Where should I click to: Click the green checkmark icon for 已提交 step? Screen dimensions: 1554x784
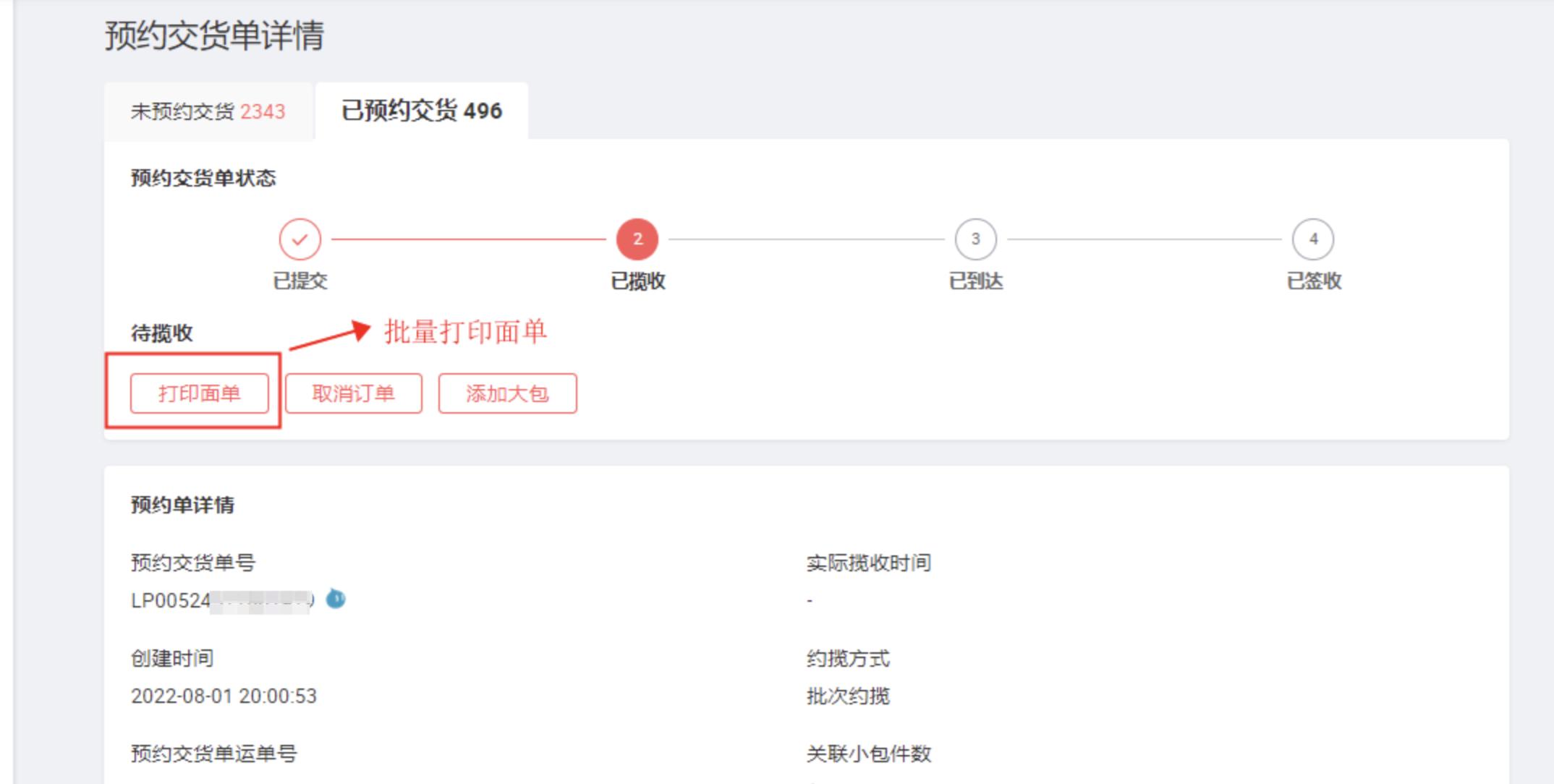[x=302, y=239]
